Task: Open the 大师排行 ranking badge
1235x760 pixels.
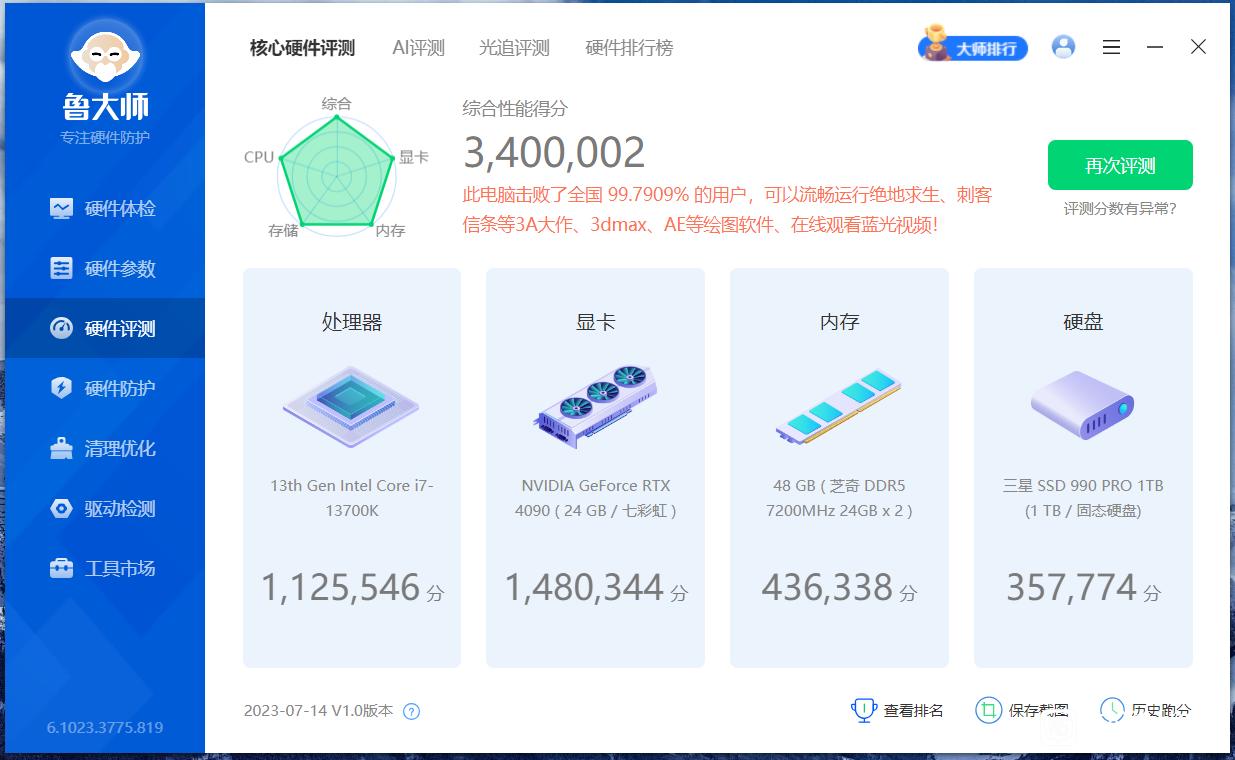Action: 973,46
